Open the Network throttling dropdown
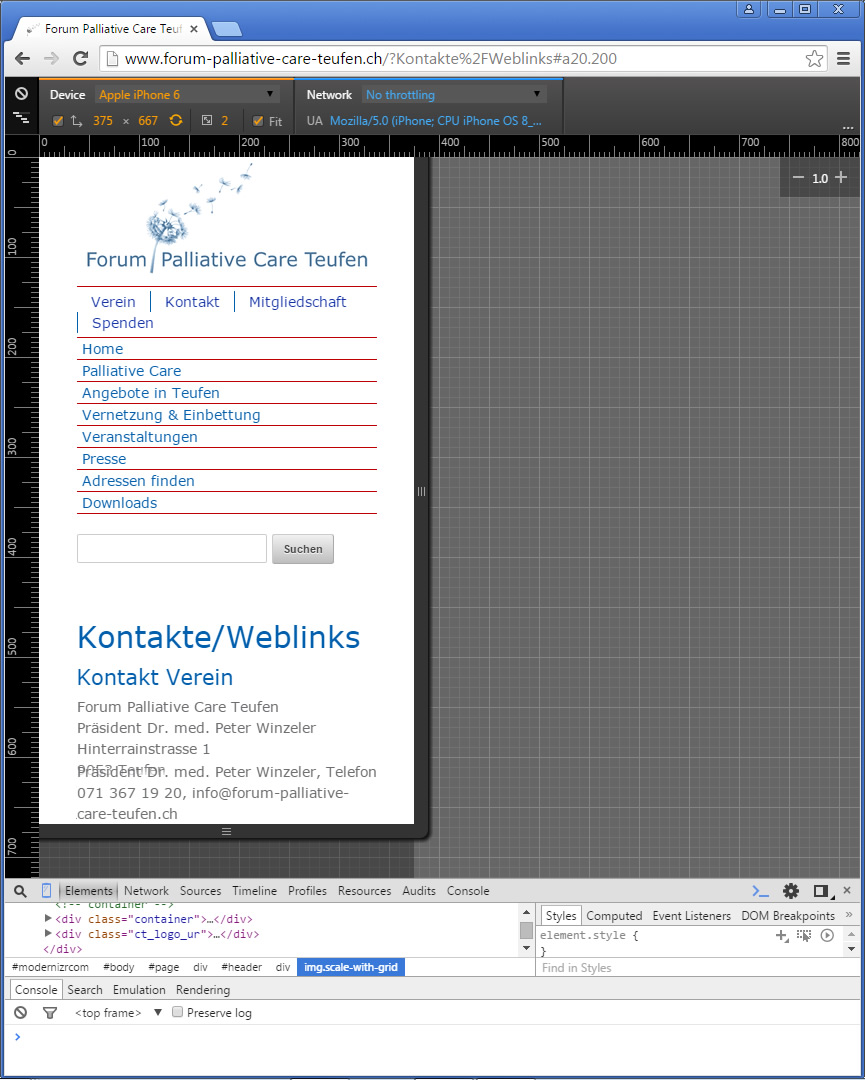This screenshot has height=1080, width=865. (454, 95)
